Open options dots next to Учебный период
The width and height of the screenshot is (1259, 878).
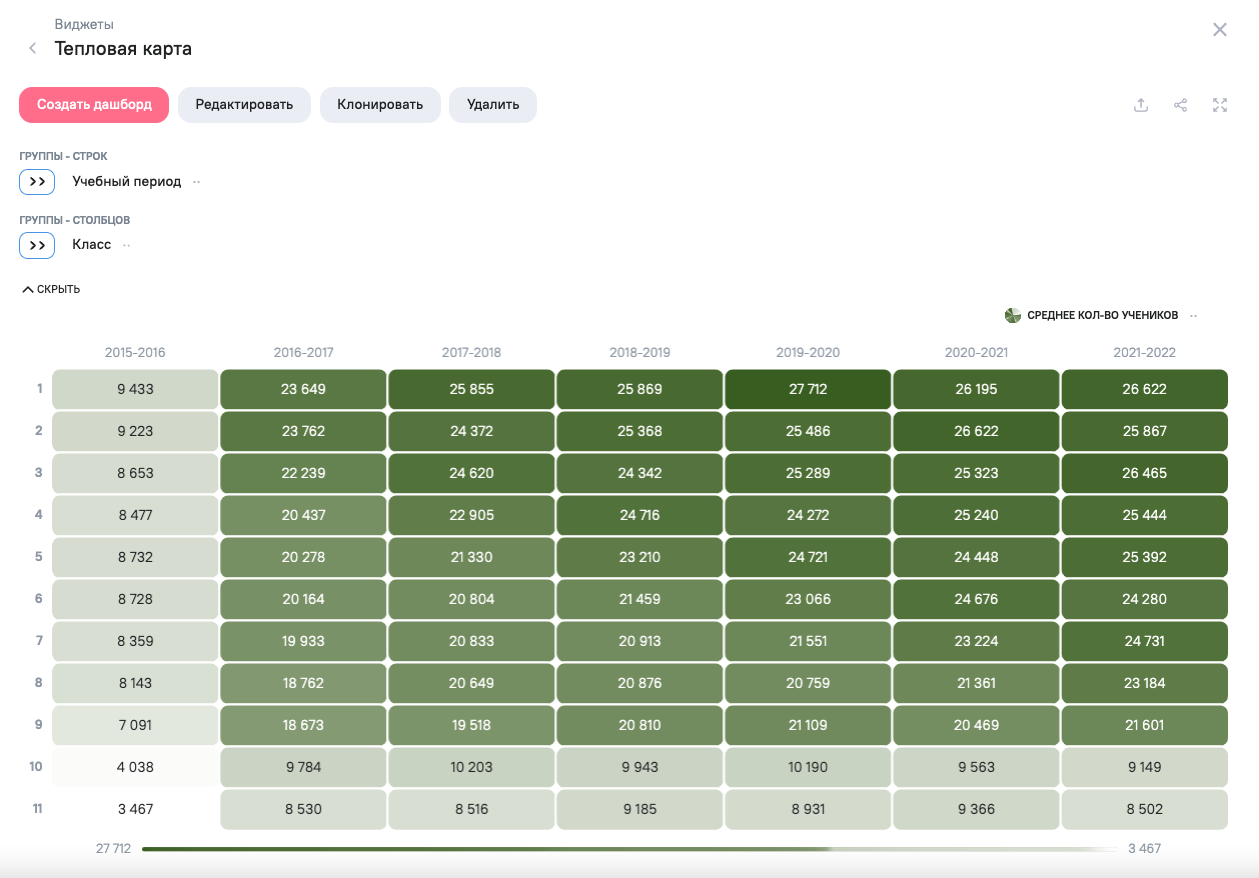[197, 182]
